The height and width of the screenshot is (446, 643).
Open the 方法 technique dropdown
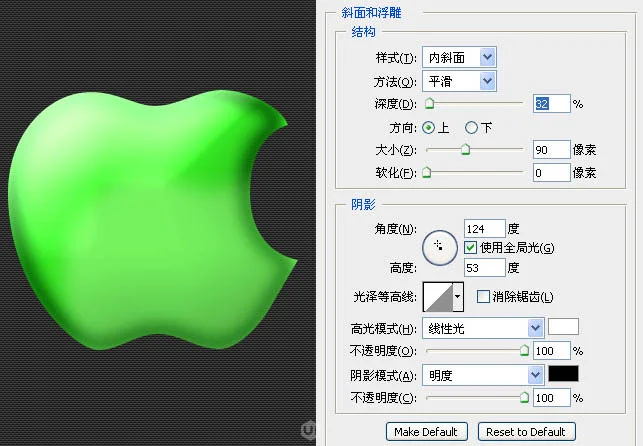tap(459, 81)
